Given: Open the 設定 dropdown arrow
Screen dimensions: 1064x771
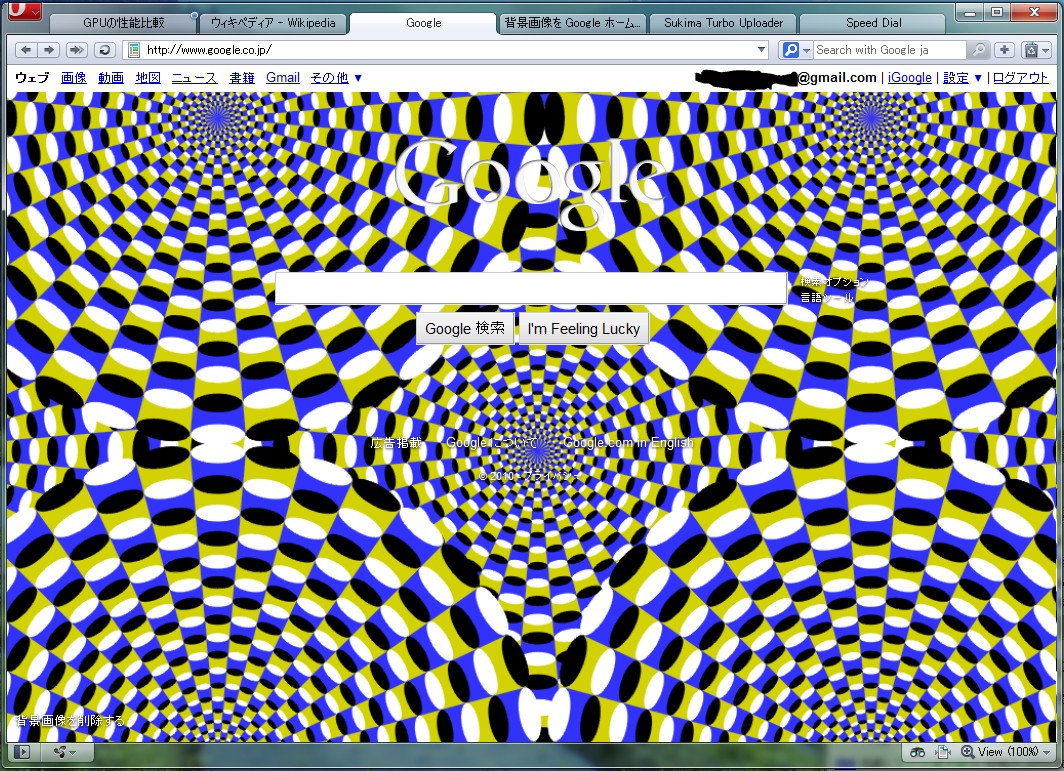Looking at the screenshot, I should 978,78.
